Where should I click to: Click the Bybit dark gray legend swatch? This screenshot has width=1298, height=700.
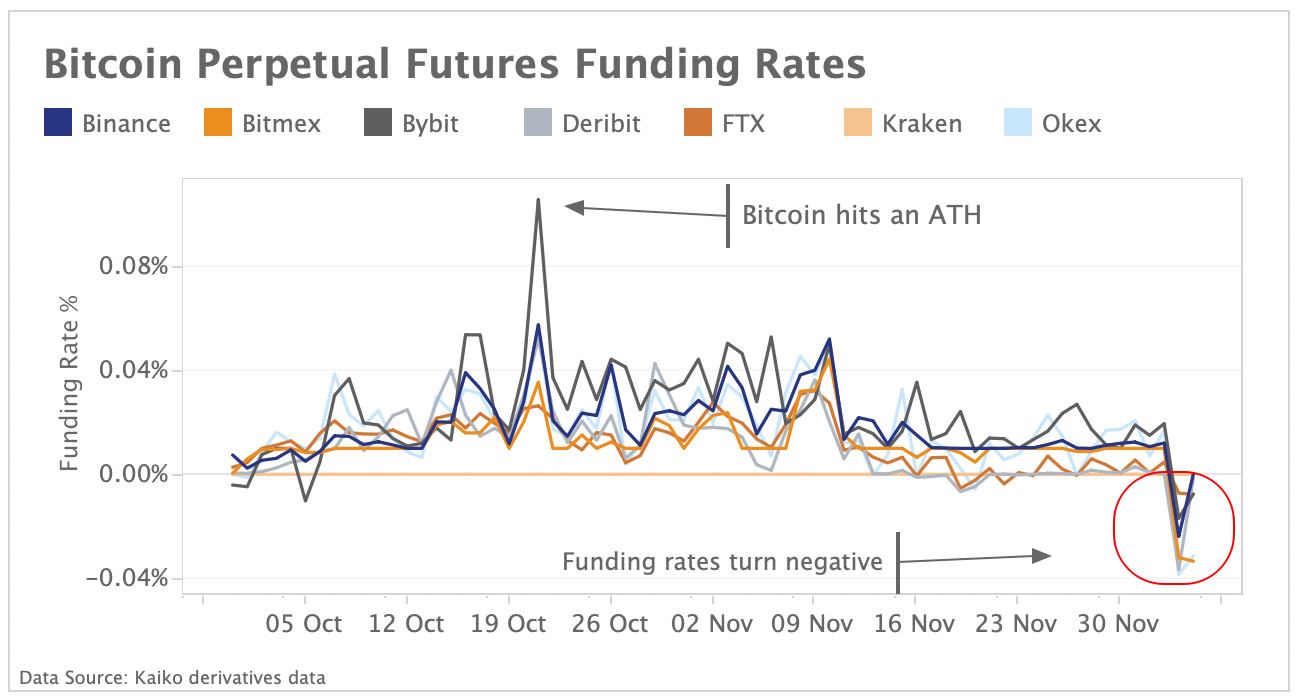[377, 123]
